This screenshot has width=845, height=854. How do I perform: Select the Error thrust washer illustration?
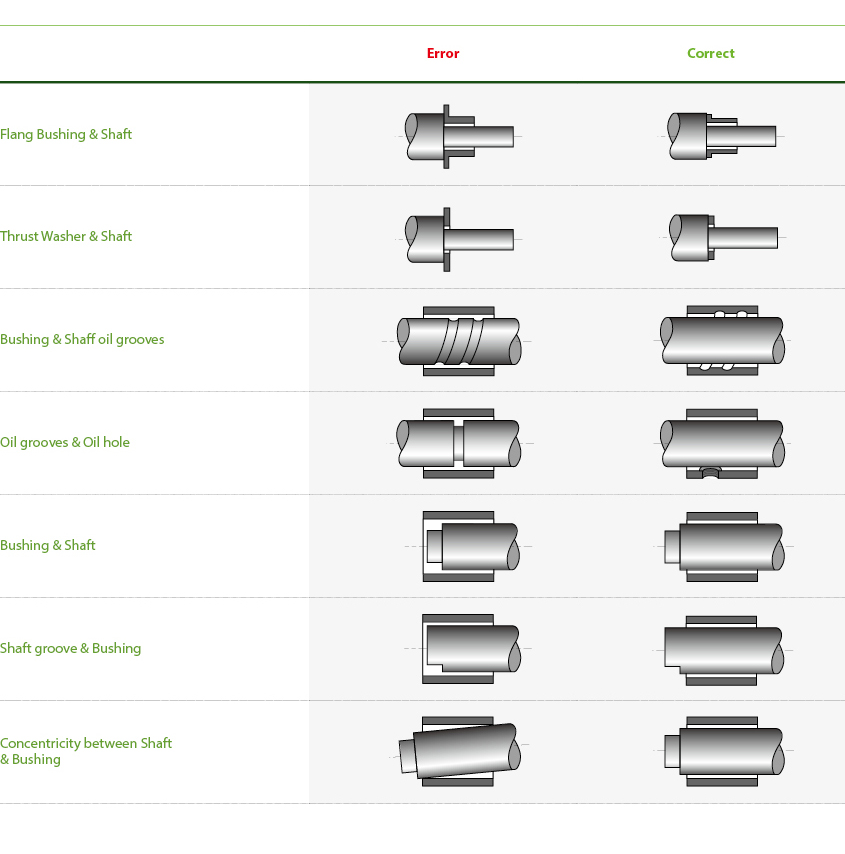(459, 238)
